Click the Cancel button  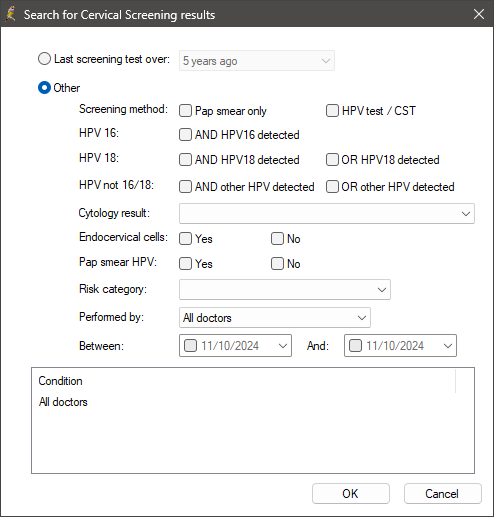click(x=443, y=494)
